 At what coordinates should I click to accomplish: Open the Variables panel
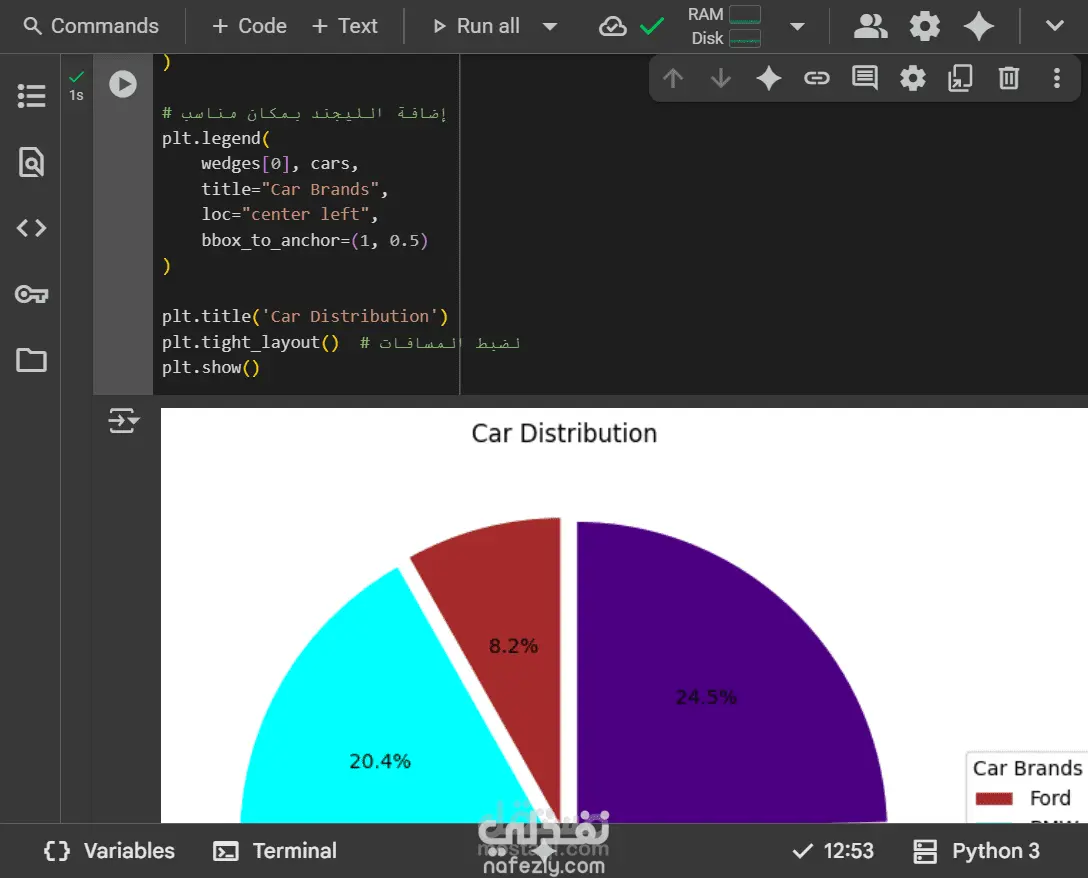109,851
